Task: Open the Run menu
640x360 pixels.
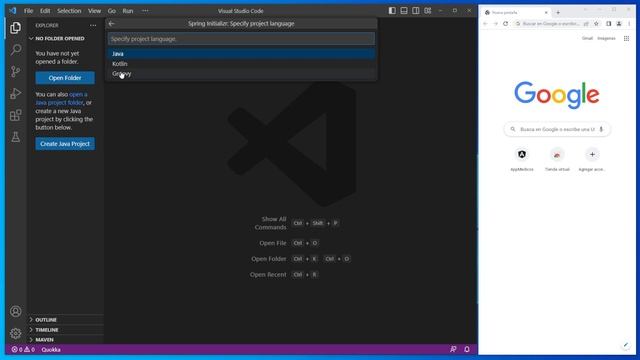Action: (128, 11)
